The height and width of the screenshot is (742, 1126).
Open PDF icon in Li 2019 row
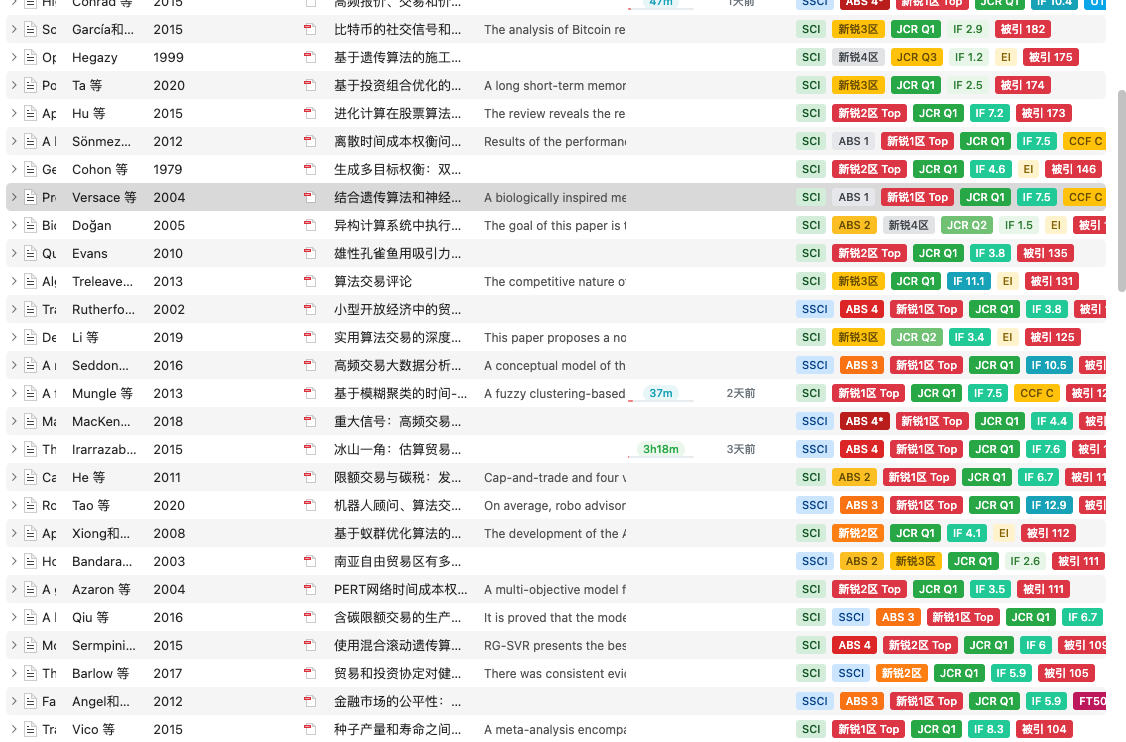pos(310,338)
